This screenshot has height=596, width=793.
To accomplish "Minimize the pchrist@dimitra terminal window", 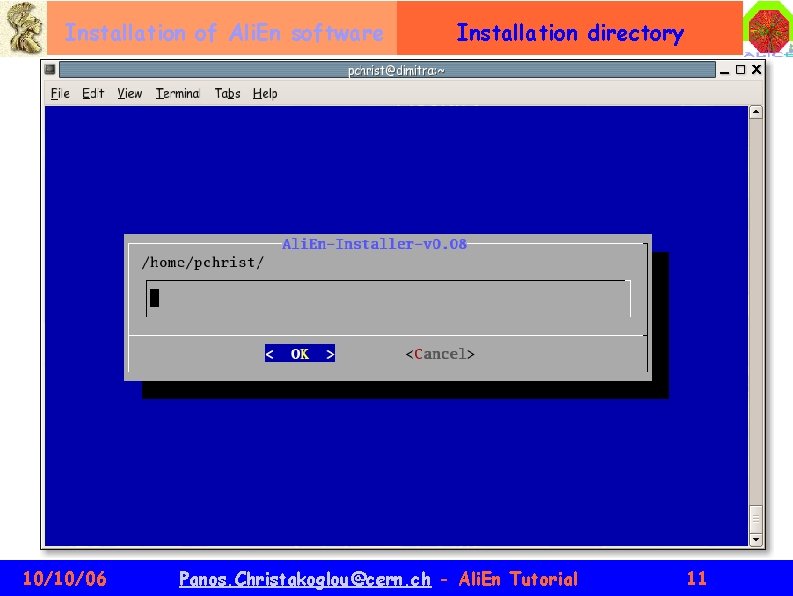I will click(724, 70).
